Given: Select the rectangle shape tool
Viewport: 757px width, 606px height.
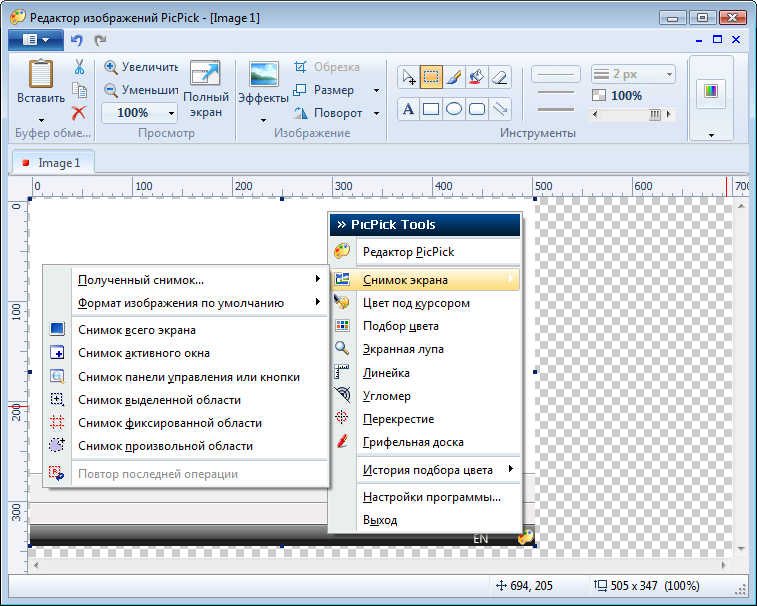Looking at the screenshot, I should (431, 109).
